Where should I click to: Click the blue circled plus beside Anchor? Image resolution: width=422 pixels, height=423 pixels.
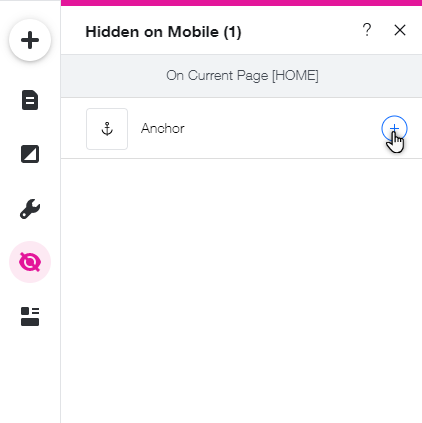(x=394, y=128)
